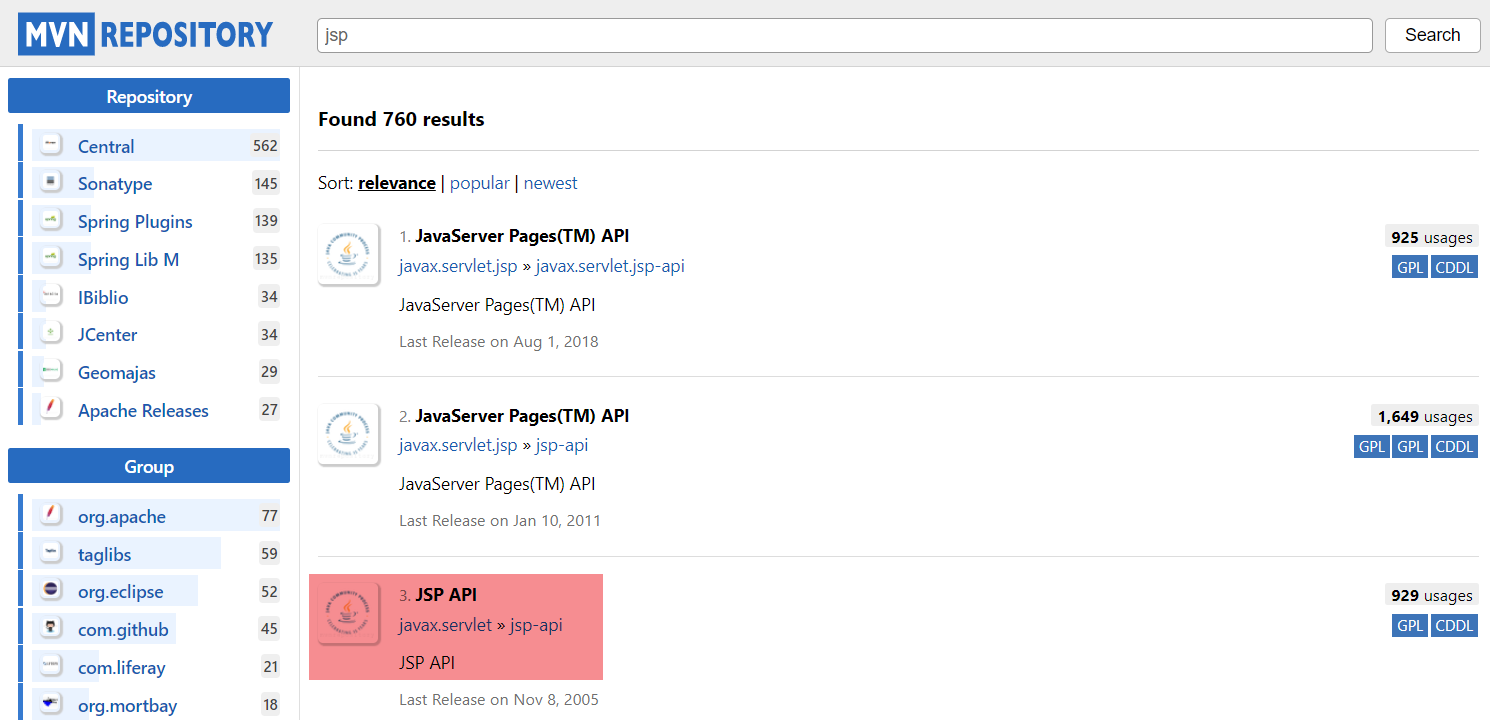The image size is (1490, 720).
Task: Click the GPL license tag of result 3
Action: [1410, 625]
